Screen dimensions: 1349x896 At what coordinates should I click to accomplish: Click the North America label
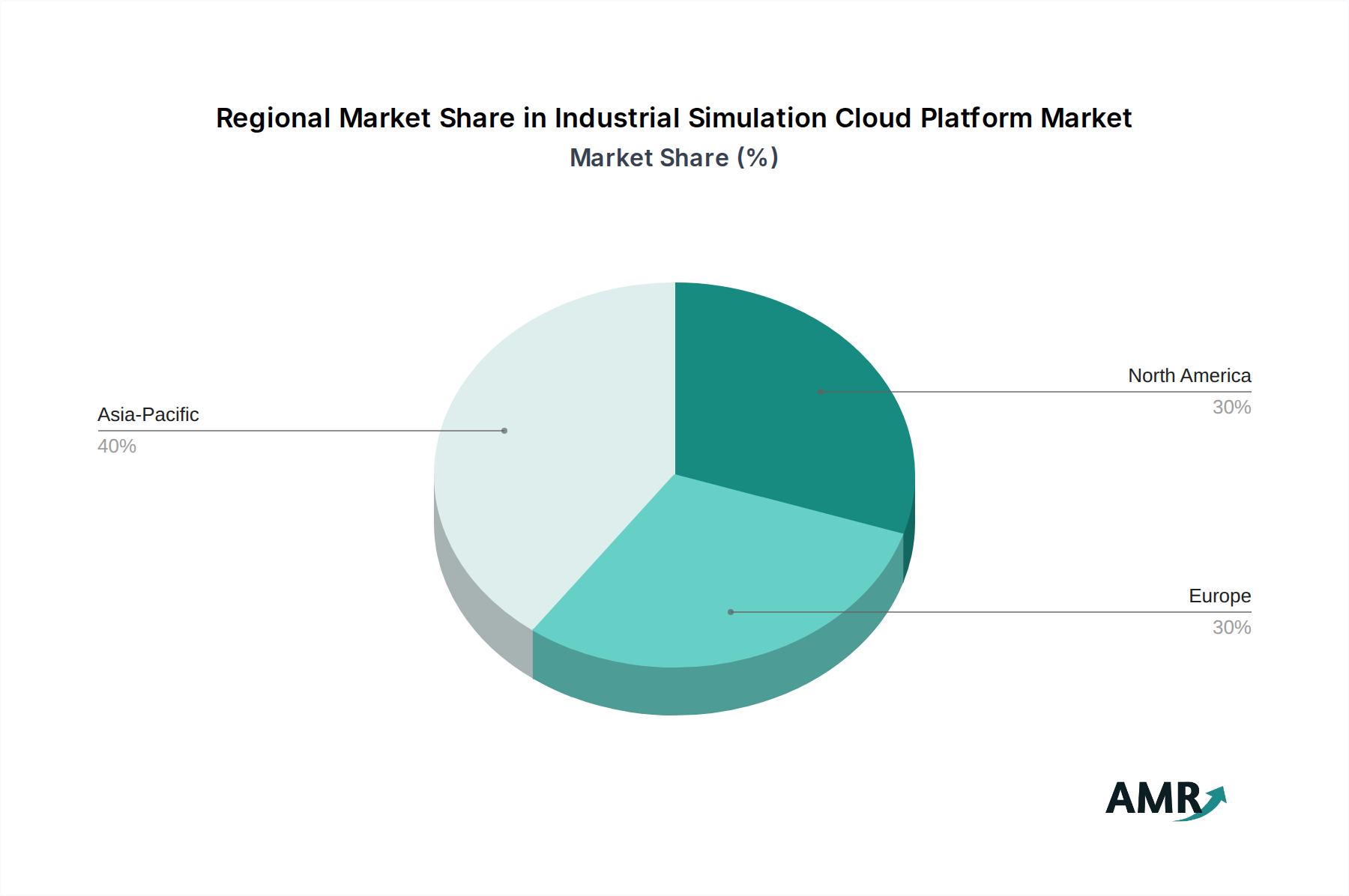coord(1189,376)
